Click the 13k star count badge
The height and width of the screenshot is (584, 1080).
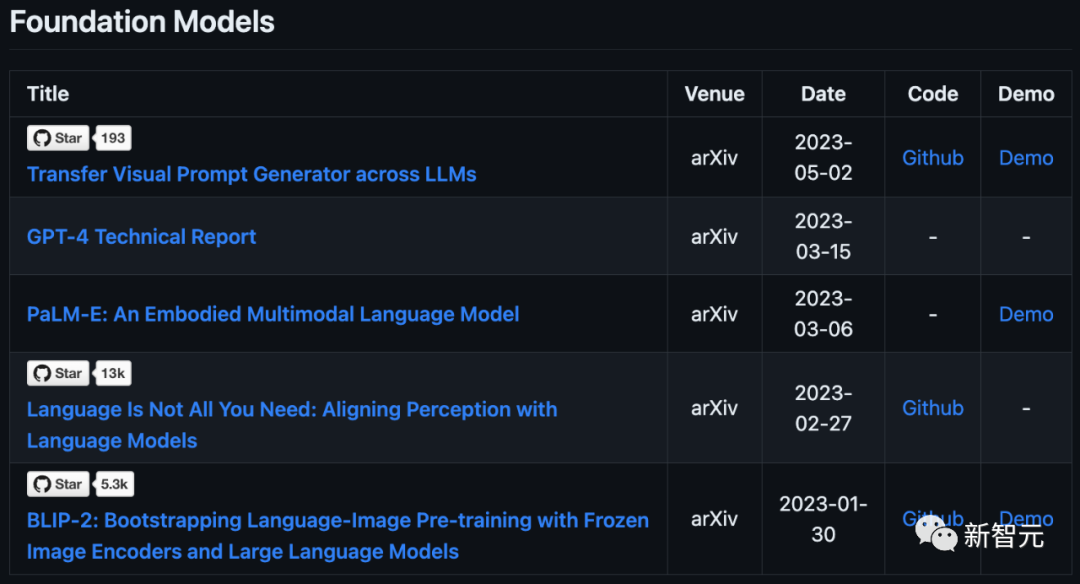click(x=113, y=373)
